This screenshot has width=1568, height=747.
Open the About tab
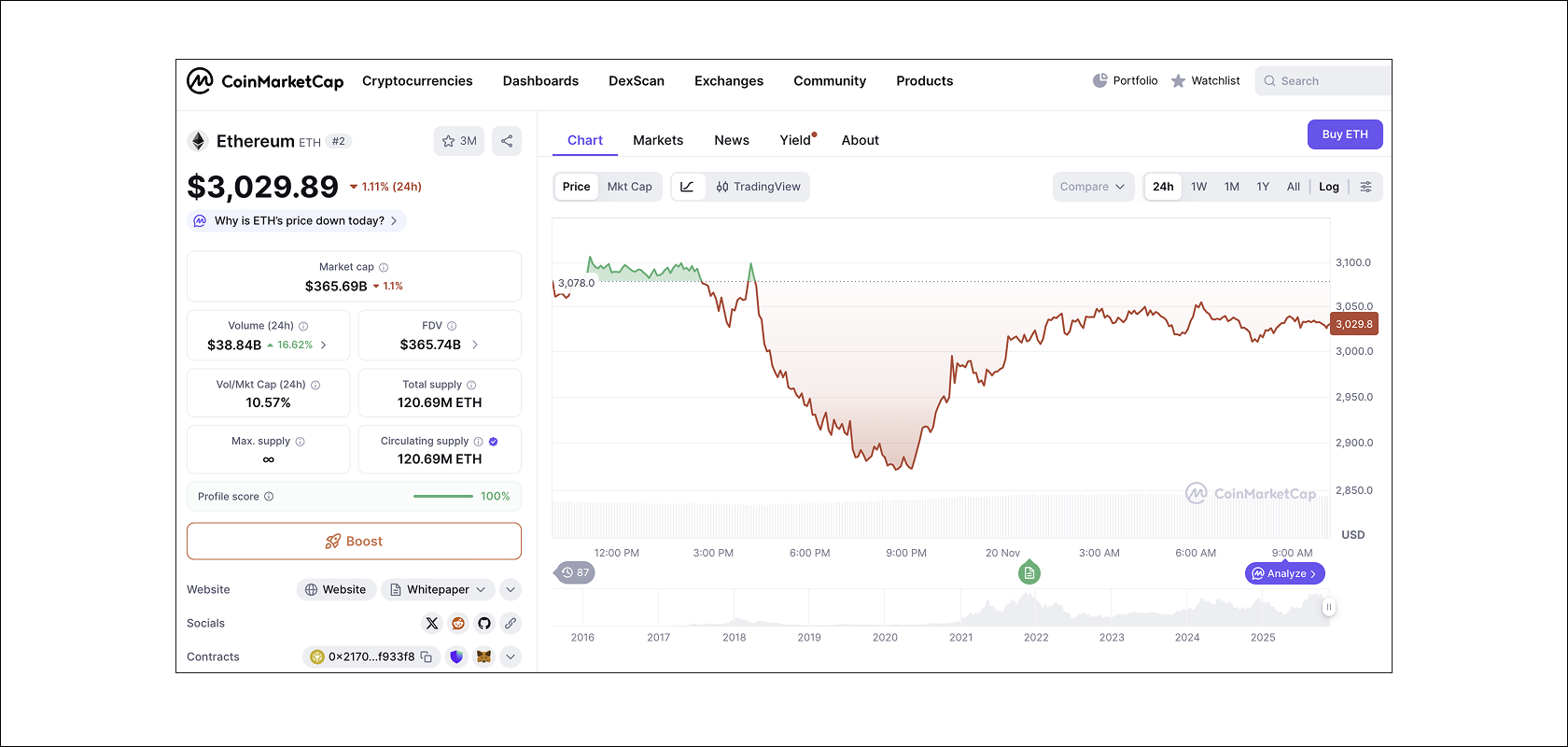tap(861, 140)
